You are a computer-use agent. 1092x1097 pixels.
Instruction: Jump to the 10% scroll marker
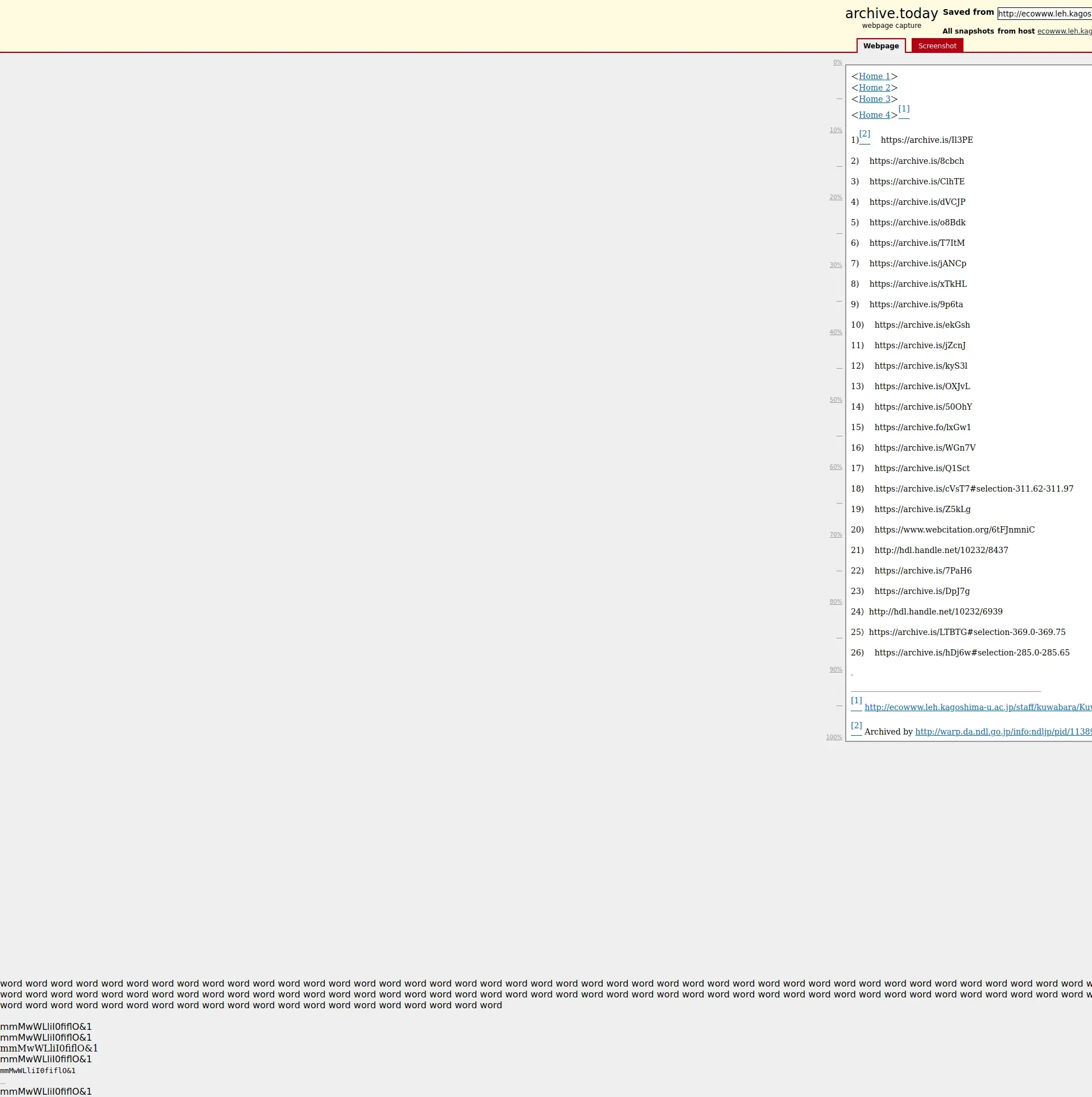(835, 130)
